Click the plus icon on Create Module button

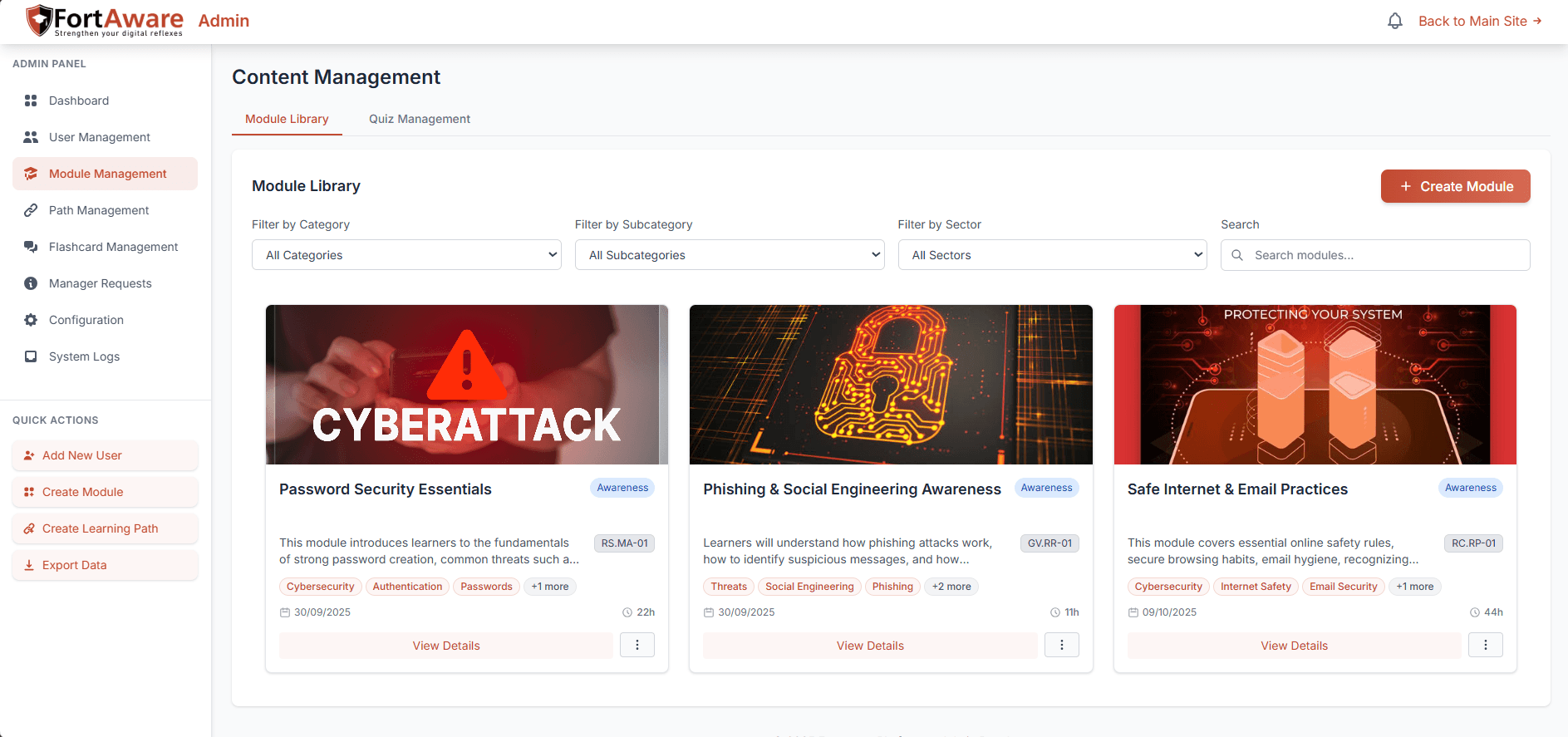point(1406,186)
